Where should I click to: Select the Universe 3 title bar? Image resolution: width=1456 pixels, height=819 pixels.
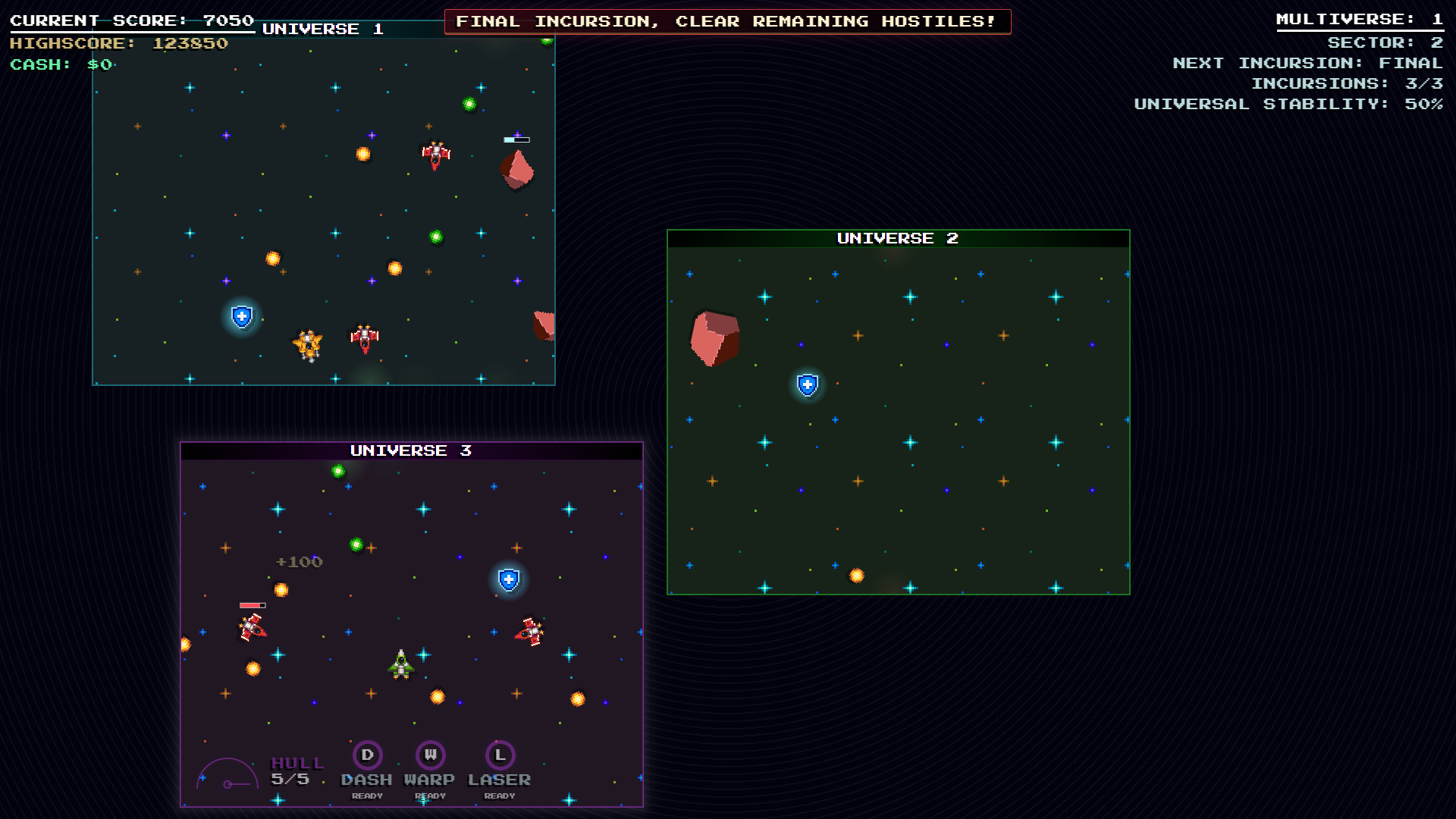[412, 450]
